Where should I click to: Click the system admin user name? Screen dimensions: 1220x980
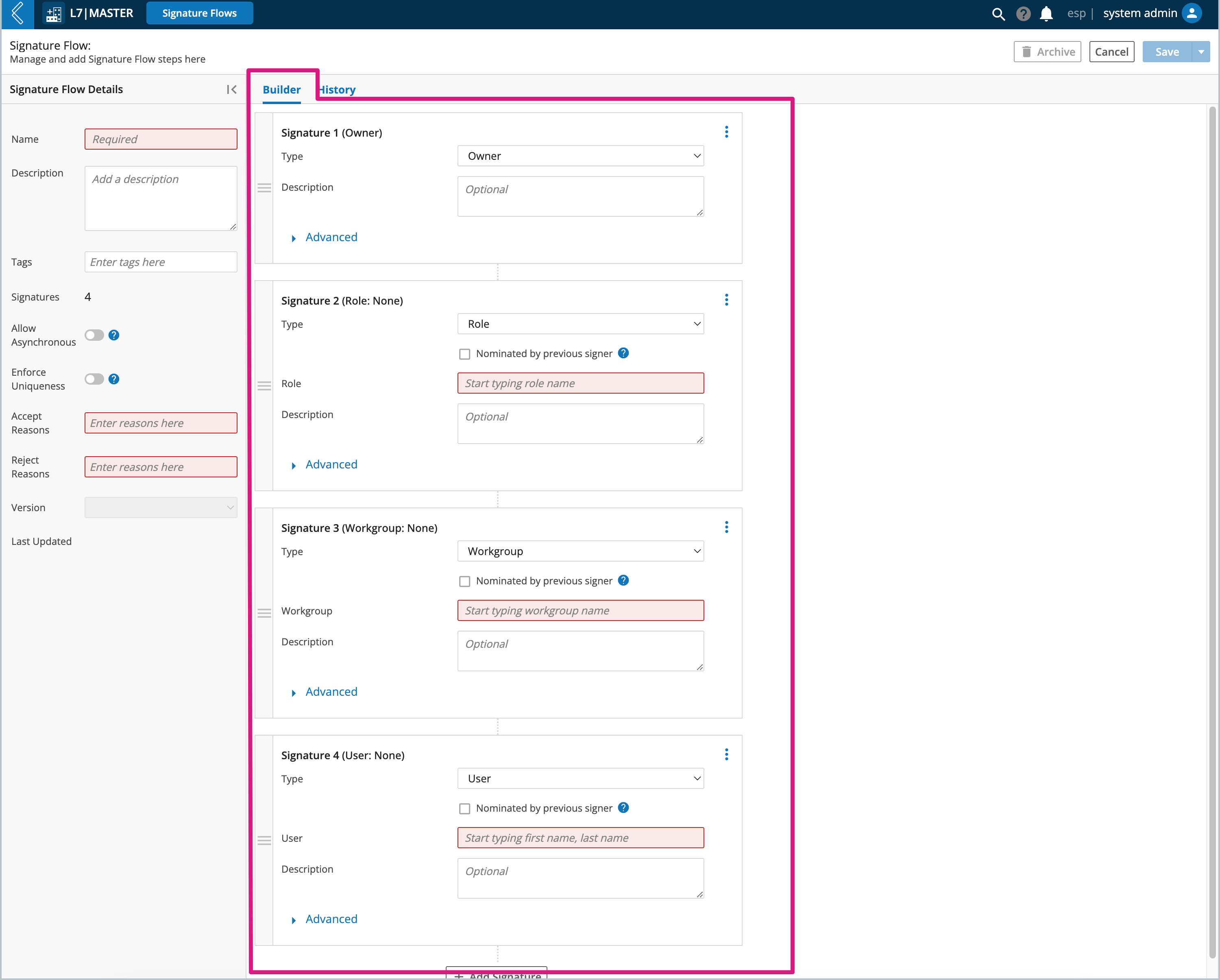[1139, 13]
